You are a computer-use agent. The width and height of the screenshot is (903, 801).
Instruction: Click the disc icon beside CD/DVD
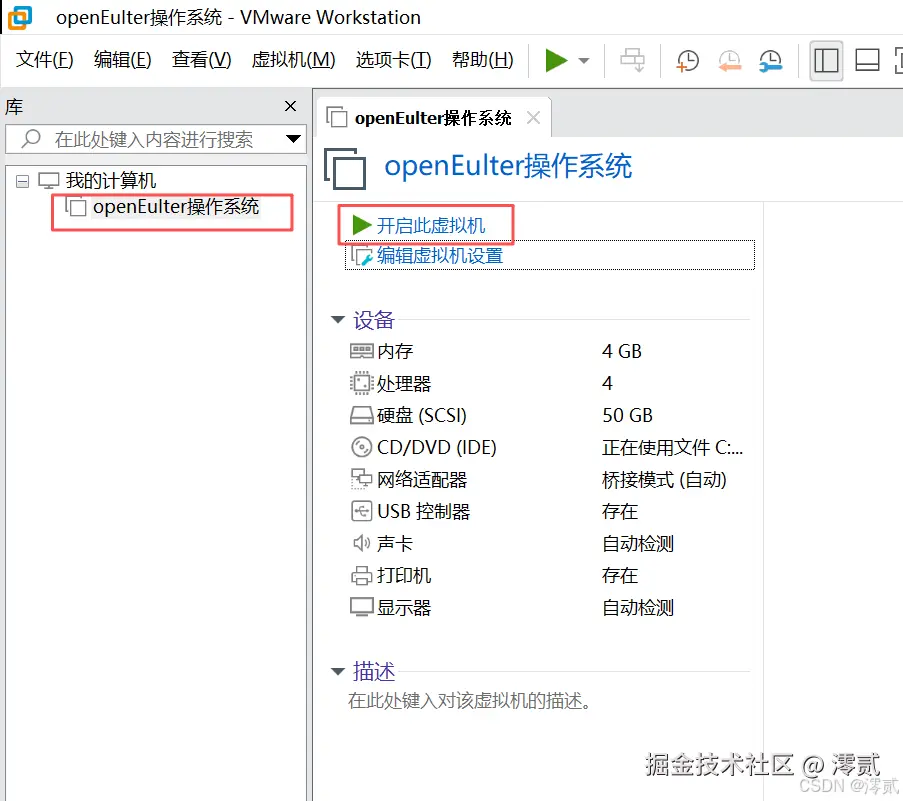point(362,447)
